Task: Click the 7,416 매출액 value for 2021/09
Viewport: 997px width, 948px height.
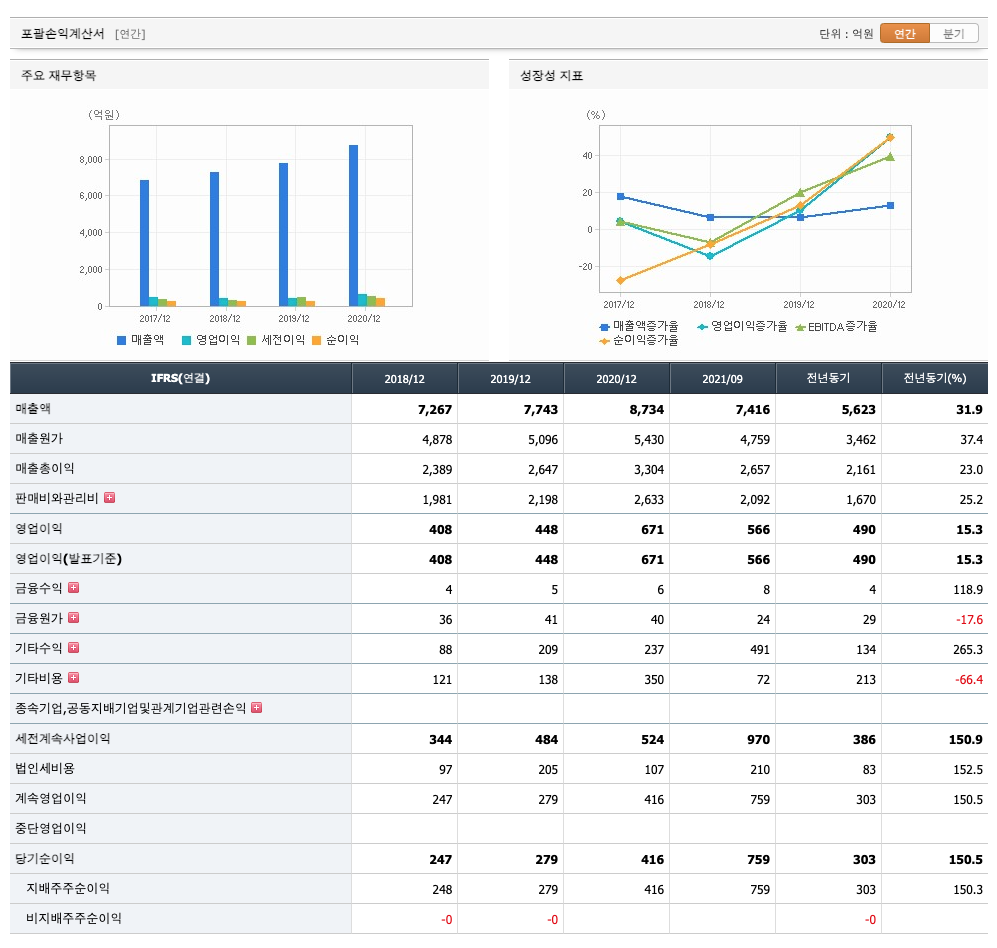Action: 753,409
